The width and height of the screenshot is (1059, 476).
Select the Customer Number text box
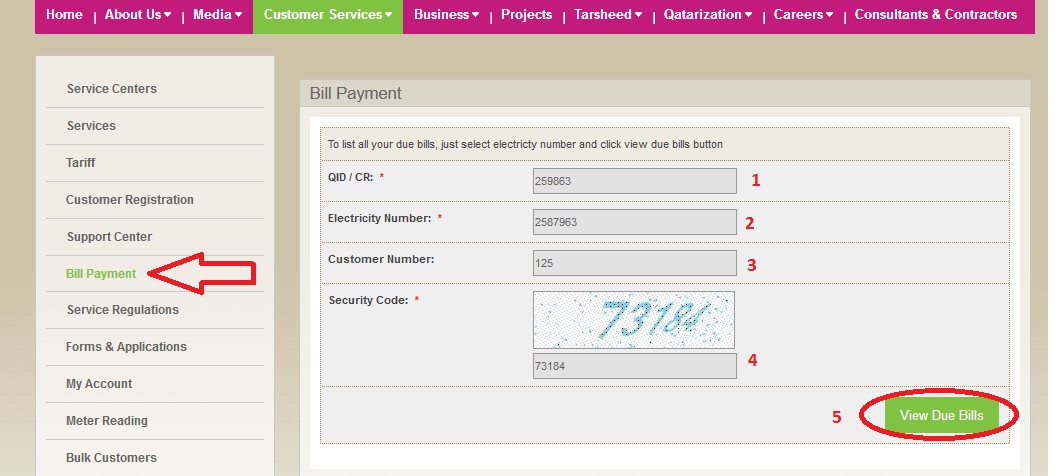point(634,263)
